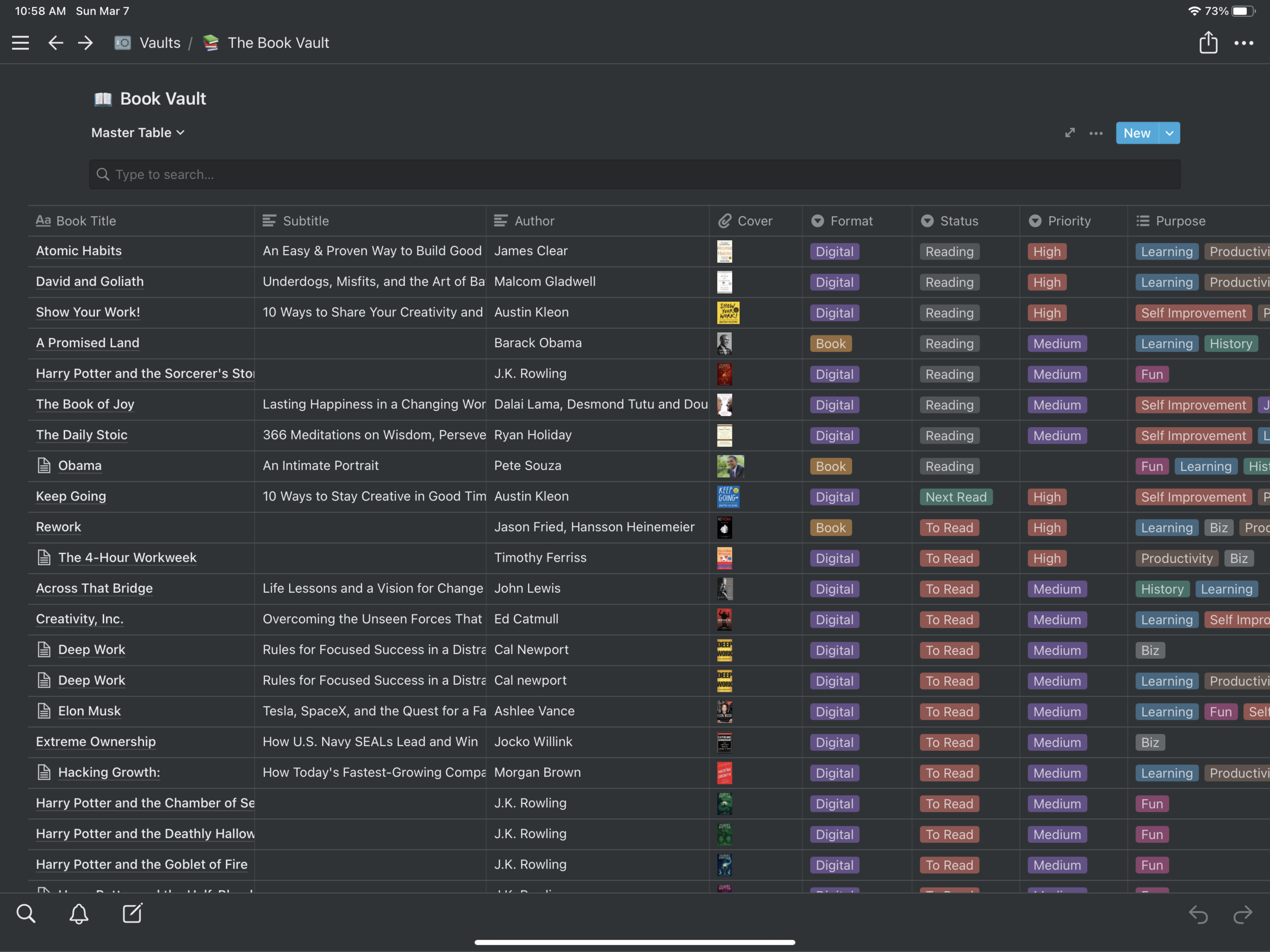The image size is (1270, 952).
Task: Open the database view options ellipsis
Action: 1095,133
